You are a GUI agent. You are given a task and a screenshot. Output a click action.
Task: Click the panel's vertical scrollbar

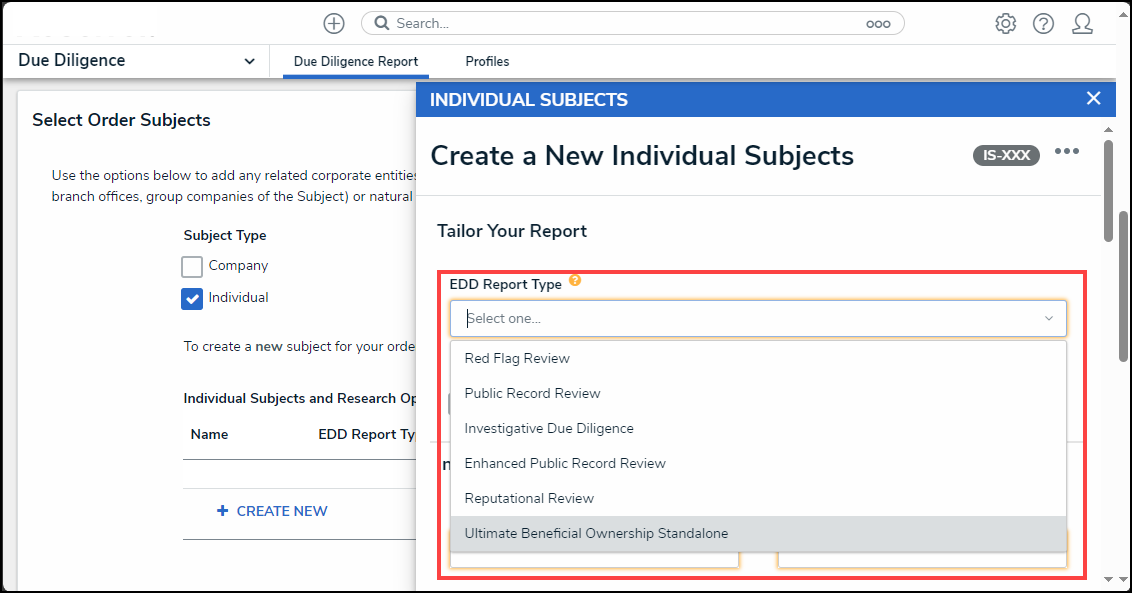pyautogui.click(x=1108, y=191)
